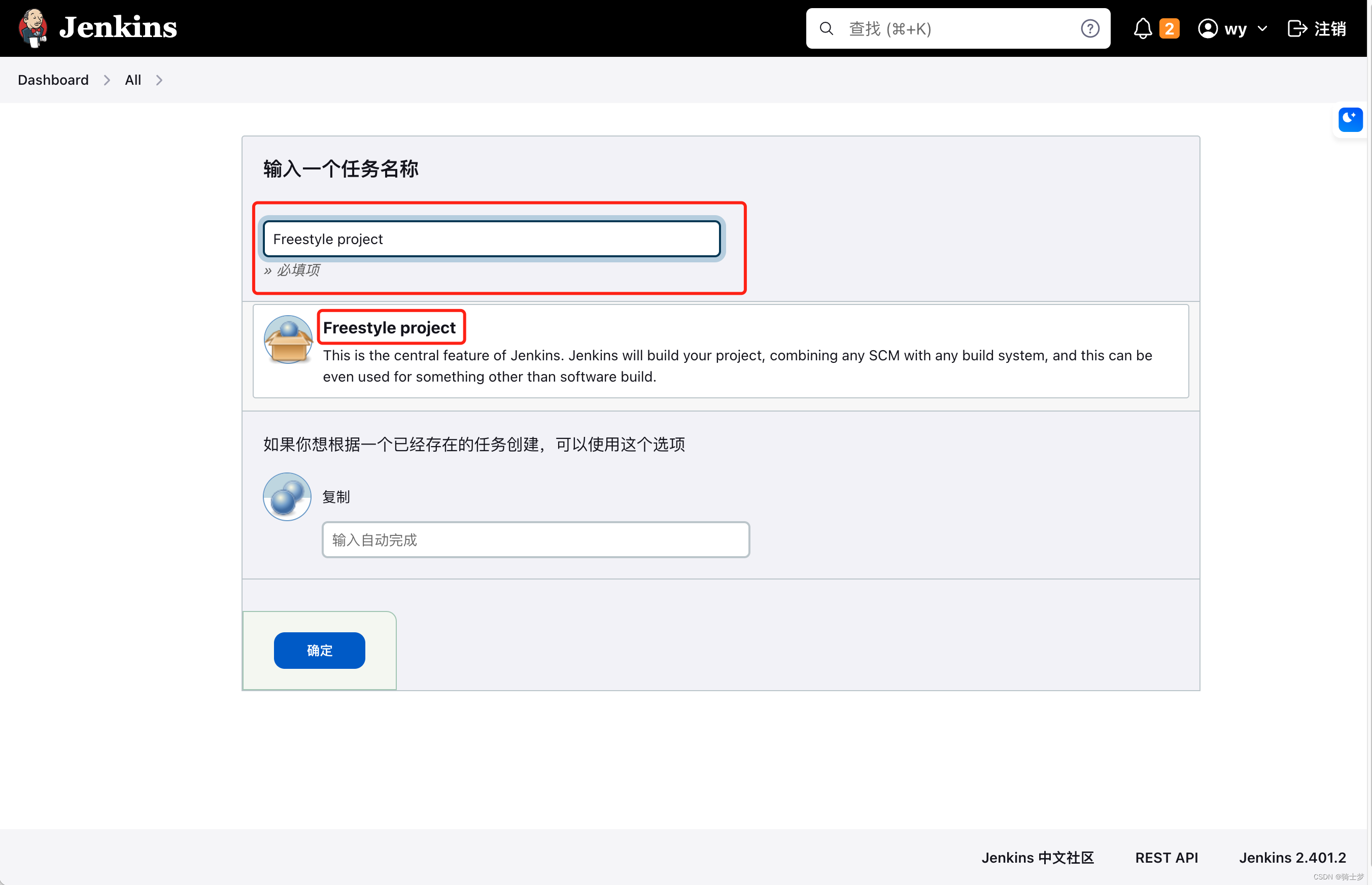Image resolution: width=1372 pixels, height=885 pixels.
Task: Click the 输入一个任务名称 heading
Action: coord(340,169)
